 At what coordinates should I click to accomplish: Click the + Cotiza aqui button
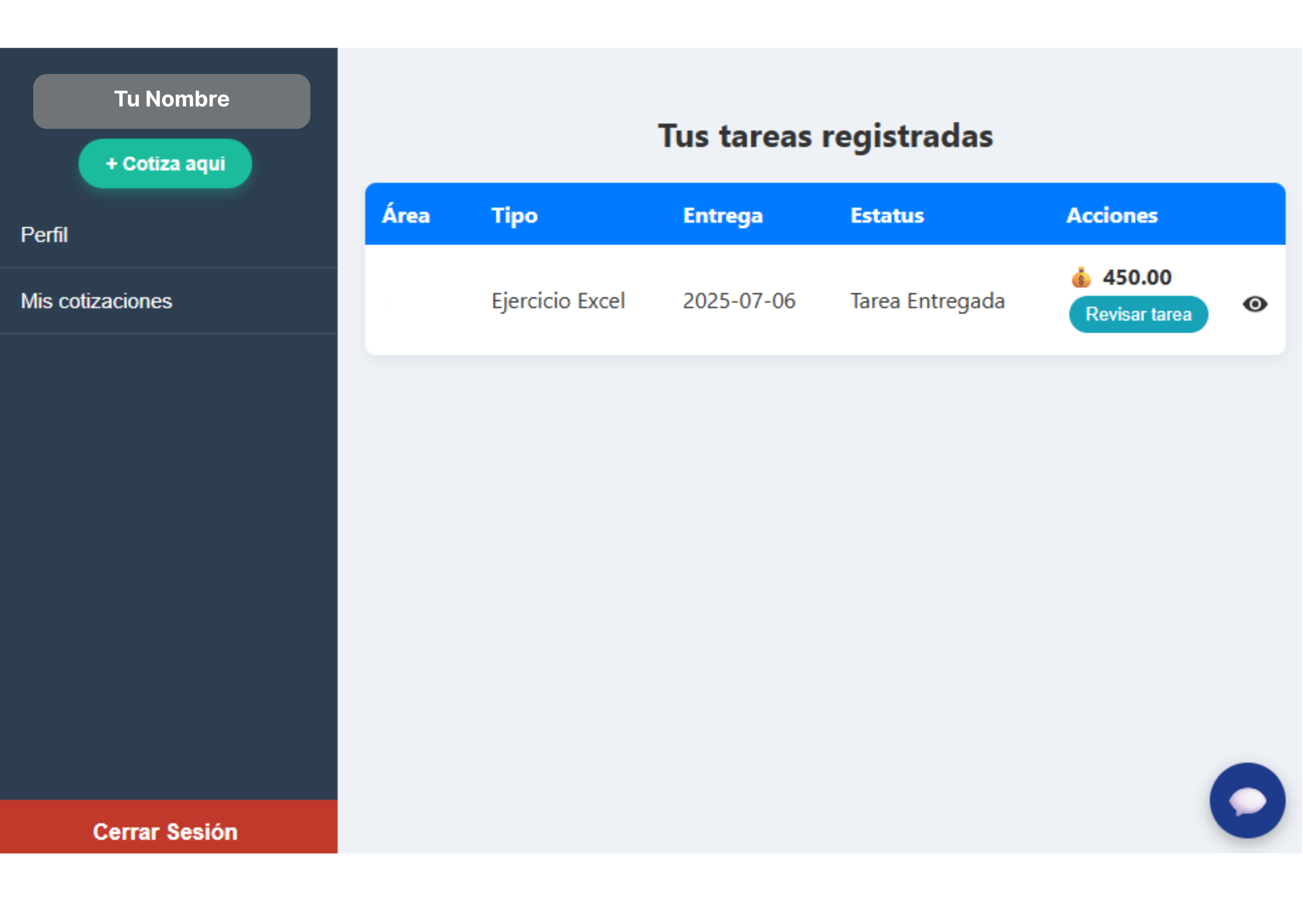[165, 164]
